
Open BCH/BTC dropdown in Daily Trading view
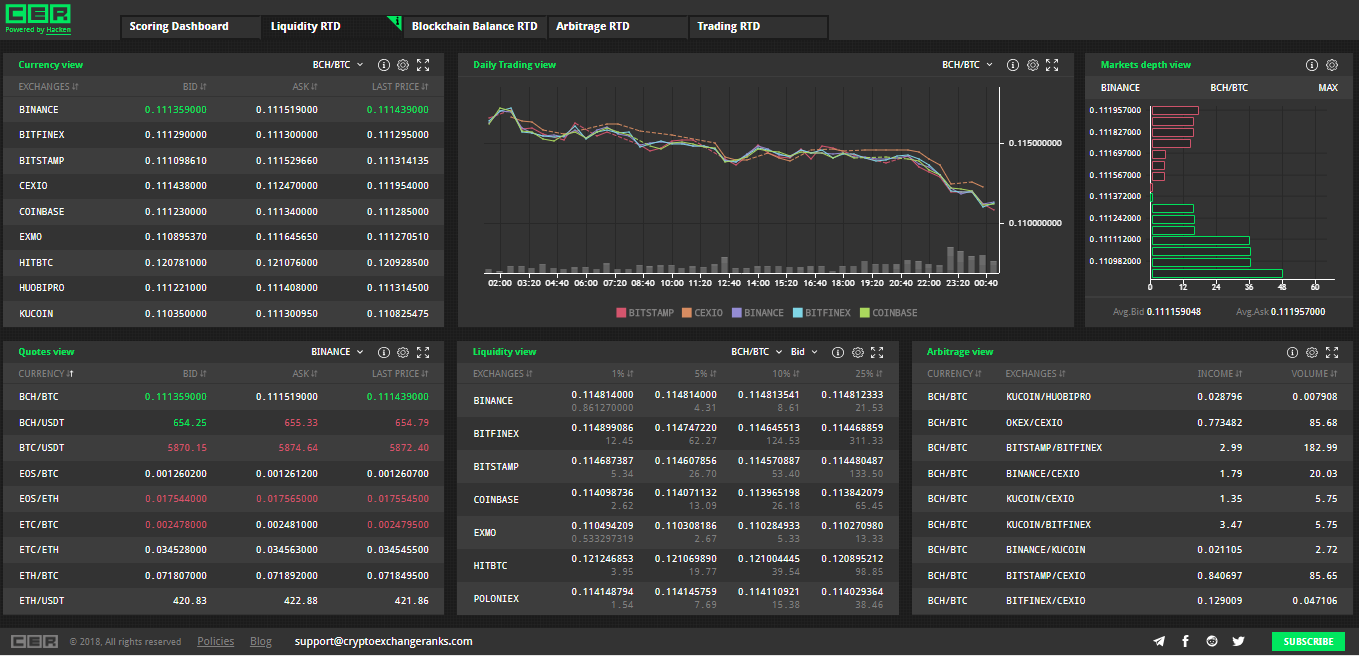(x=968, y=65)
